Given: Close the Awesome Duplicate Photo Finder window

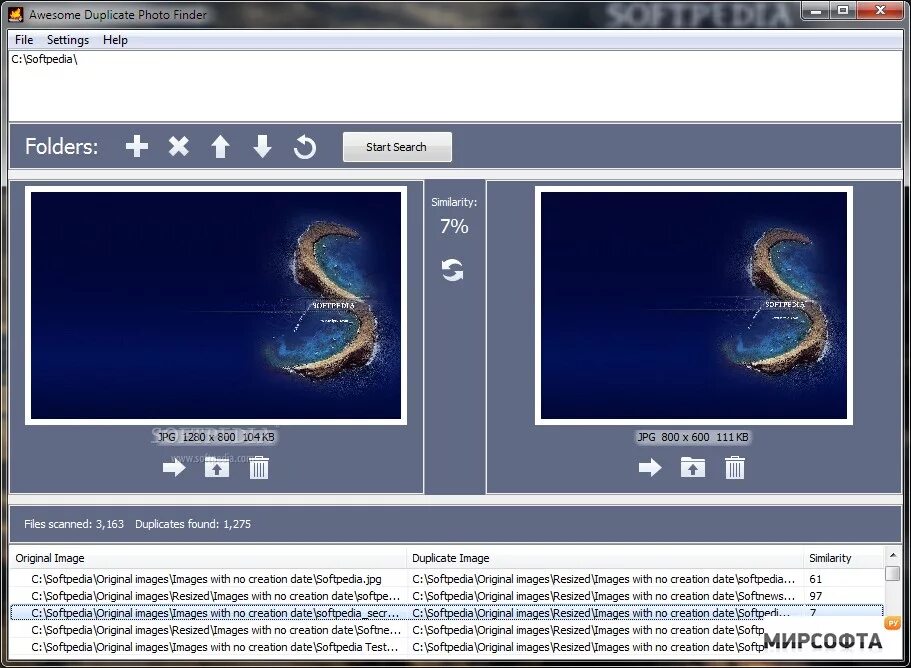Looking at the screenshot, I should click(x=879, y=10).
